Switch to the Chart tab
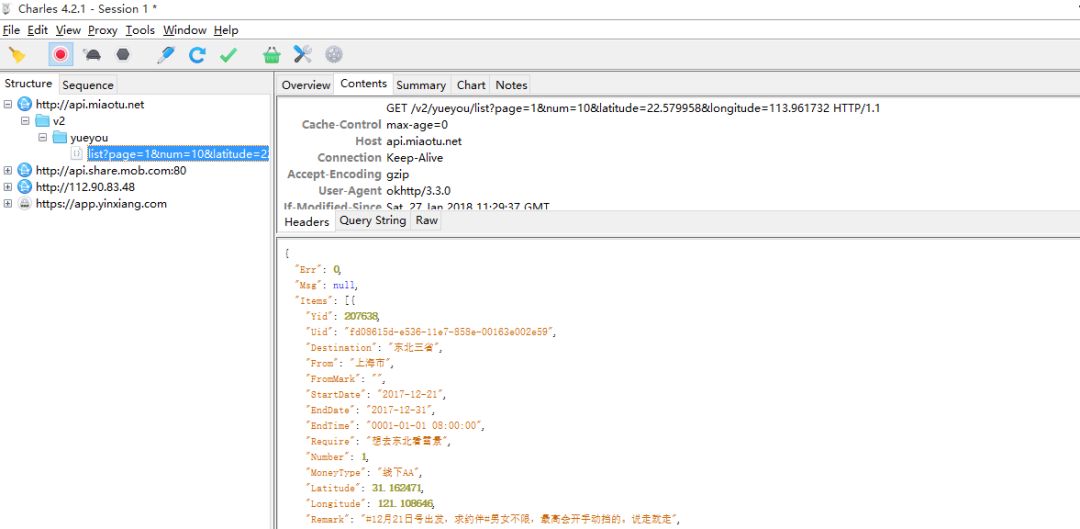Image resolution: width=1080 pixels, height=529 pixels. point(471,85)
